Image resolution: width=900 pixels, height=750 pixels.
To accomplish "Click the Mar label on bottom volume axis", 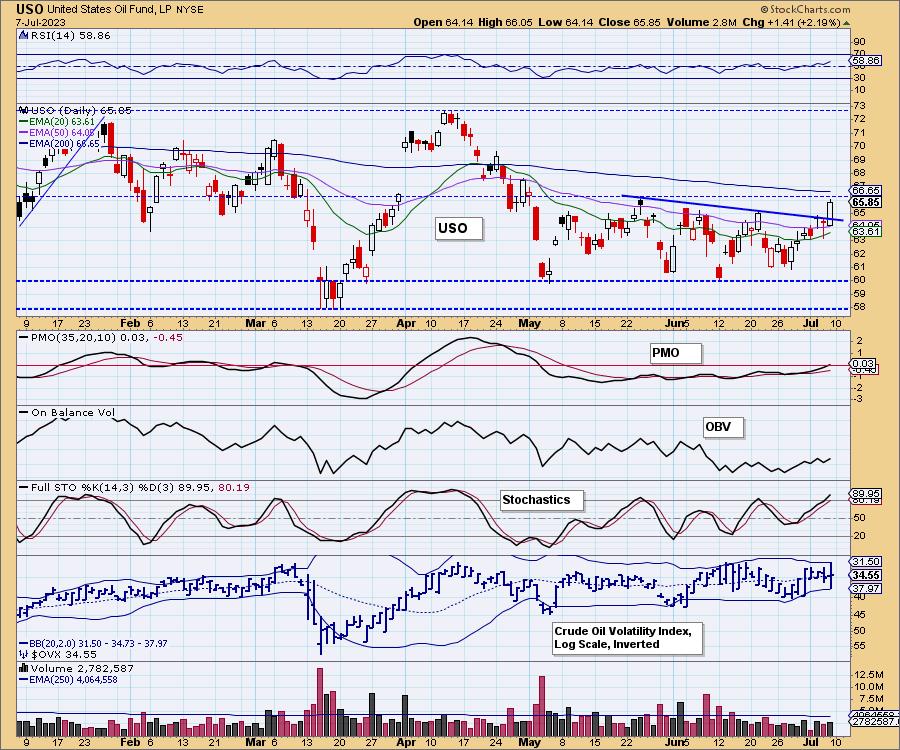I will coord(255,742).
